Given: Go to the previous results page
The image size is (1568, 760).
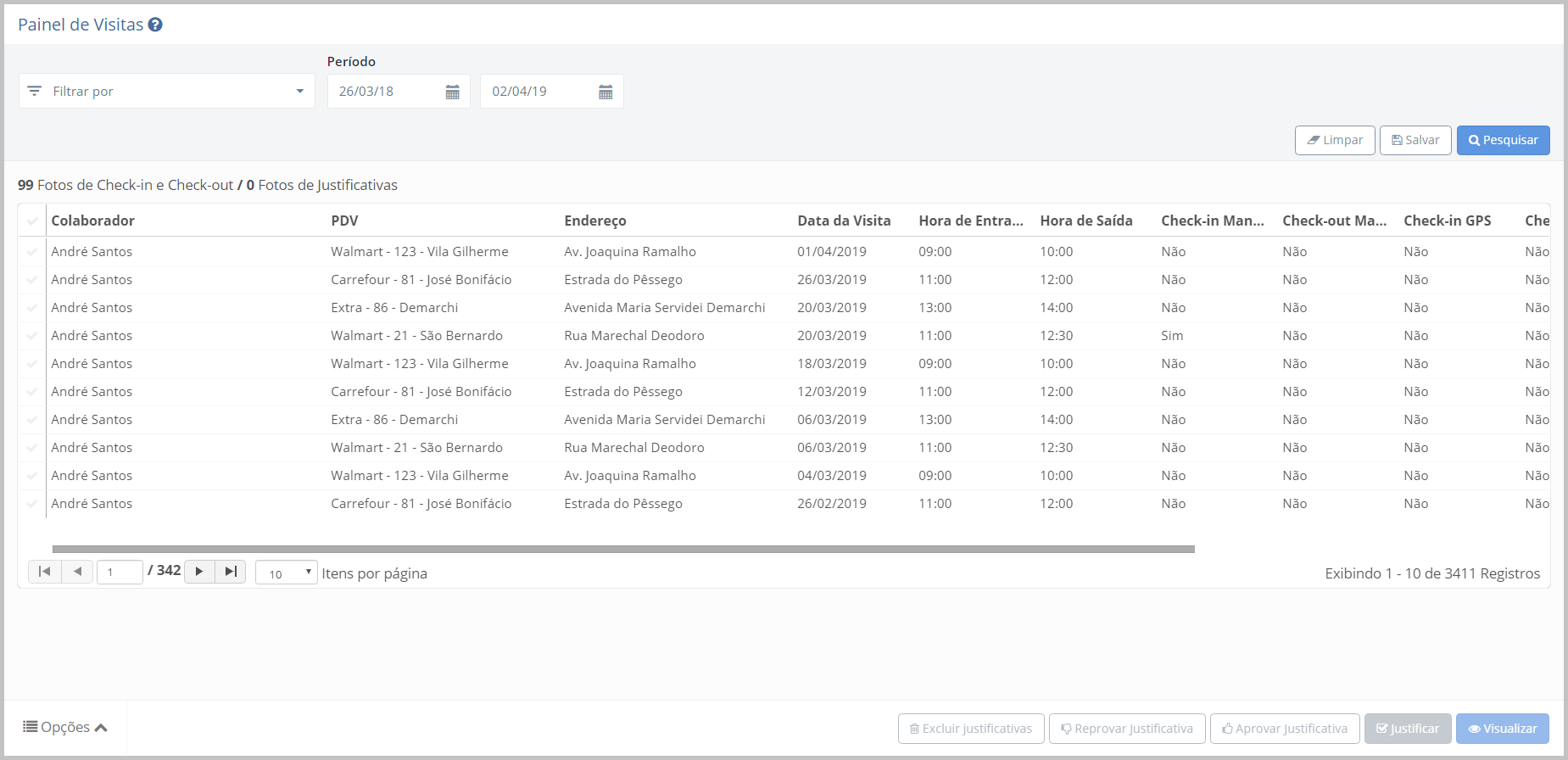Looking at the screenshot, I should (77, 572).
